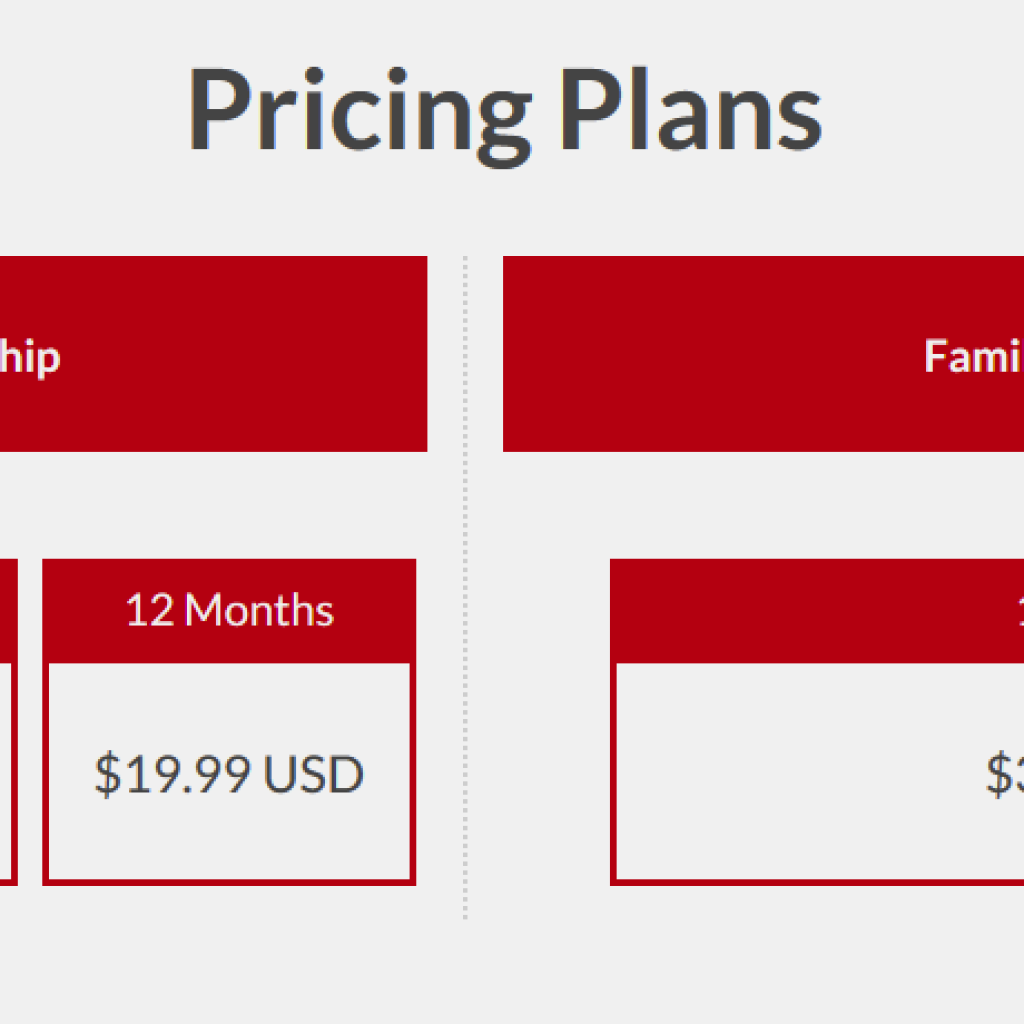This screenshot has height=1024, width=1024.
Task: Click the $19.99 USD price
Action: point(229,775)
